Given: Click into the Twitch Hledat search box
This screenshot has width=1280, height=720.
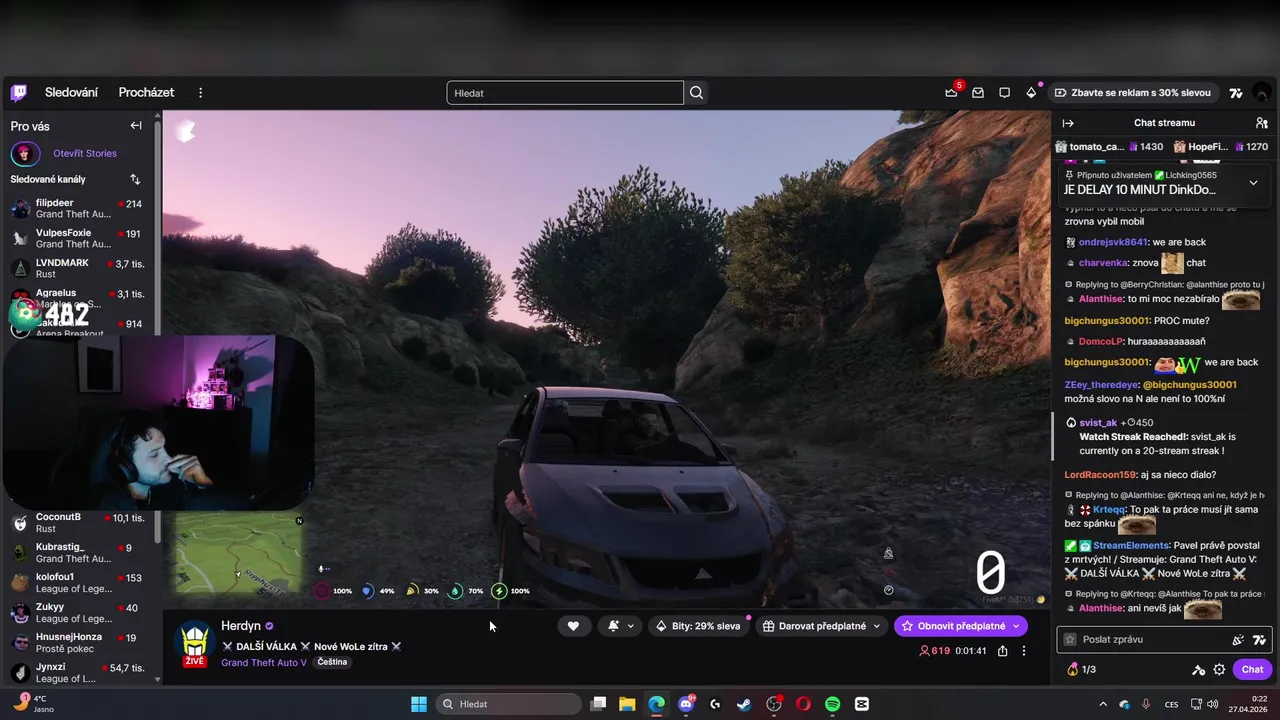Looking at the screenshot, I should 565,93.
